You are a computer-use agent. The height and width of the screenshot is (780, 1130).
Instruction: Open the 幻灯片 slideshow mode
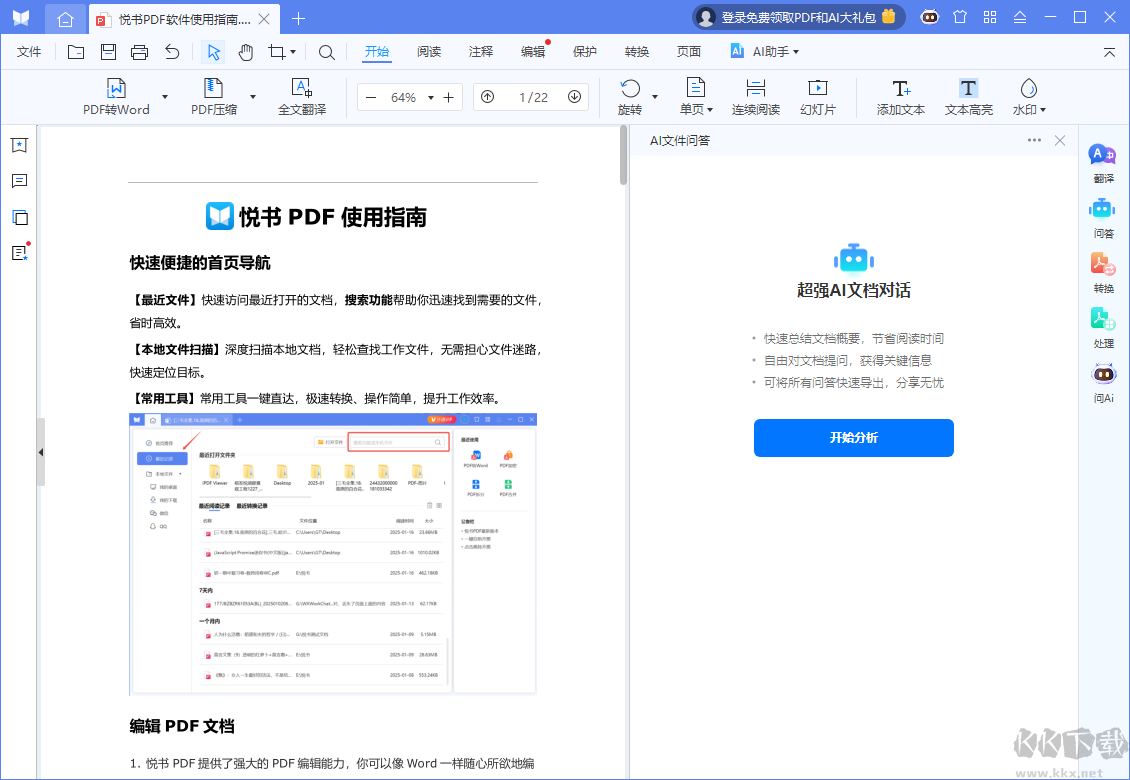[817, 97]
